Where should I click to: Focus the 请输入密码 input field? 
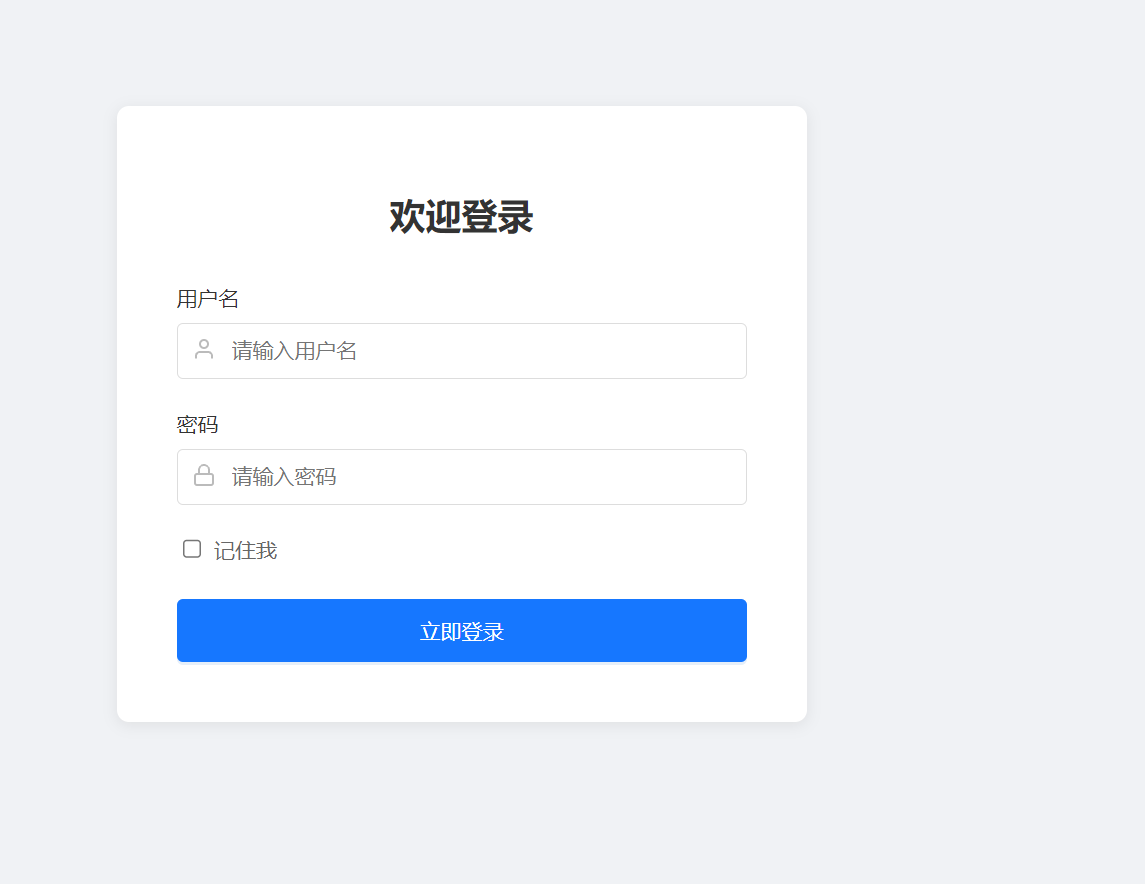point(462,477)
